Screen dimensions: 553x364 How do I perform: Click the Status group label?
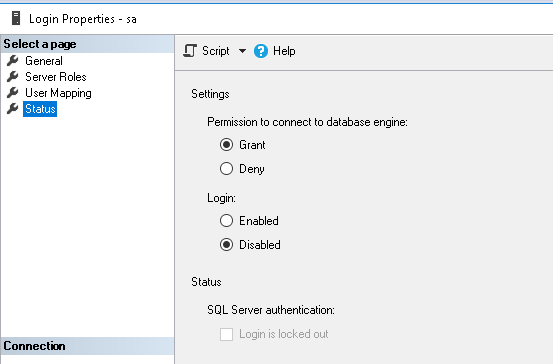[x=206, y=282]
